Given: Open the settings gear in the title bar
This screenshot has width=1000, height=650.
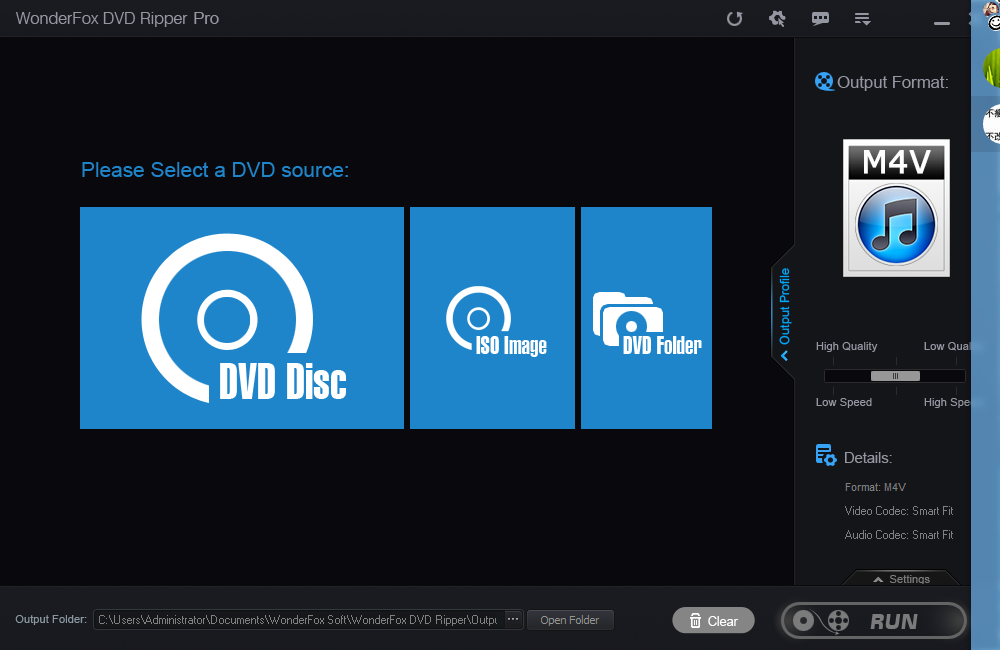Looking at the screenshot, I should (x=777, y=18).
